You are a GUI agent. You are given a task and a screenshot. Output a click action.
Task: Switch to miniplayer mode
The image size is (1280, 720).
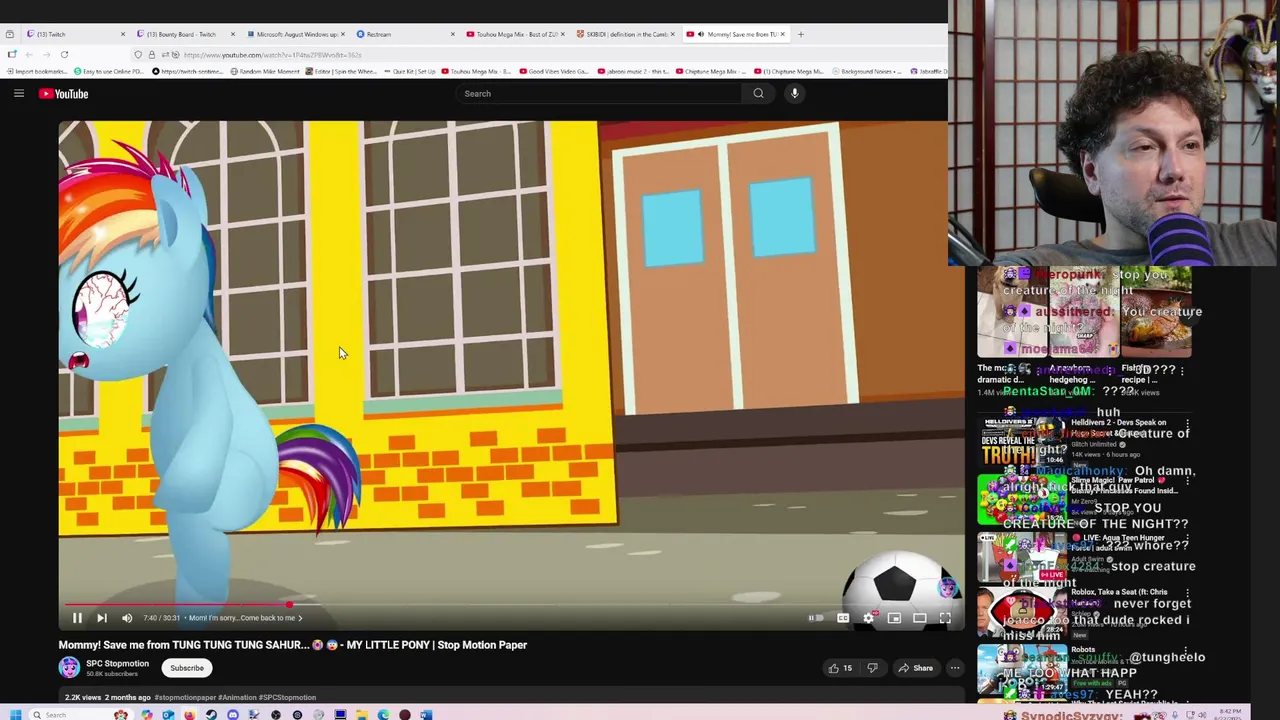point(894,618)
